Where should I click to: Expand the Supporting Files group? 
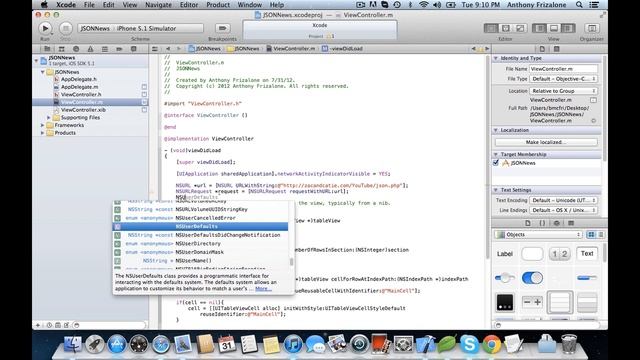[49, 118]
